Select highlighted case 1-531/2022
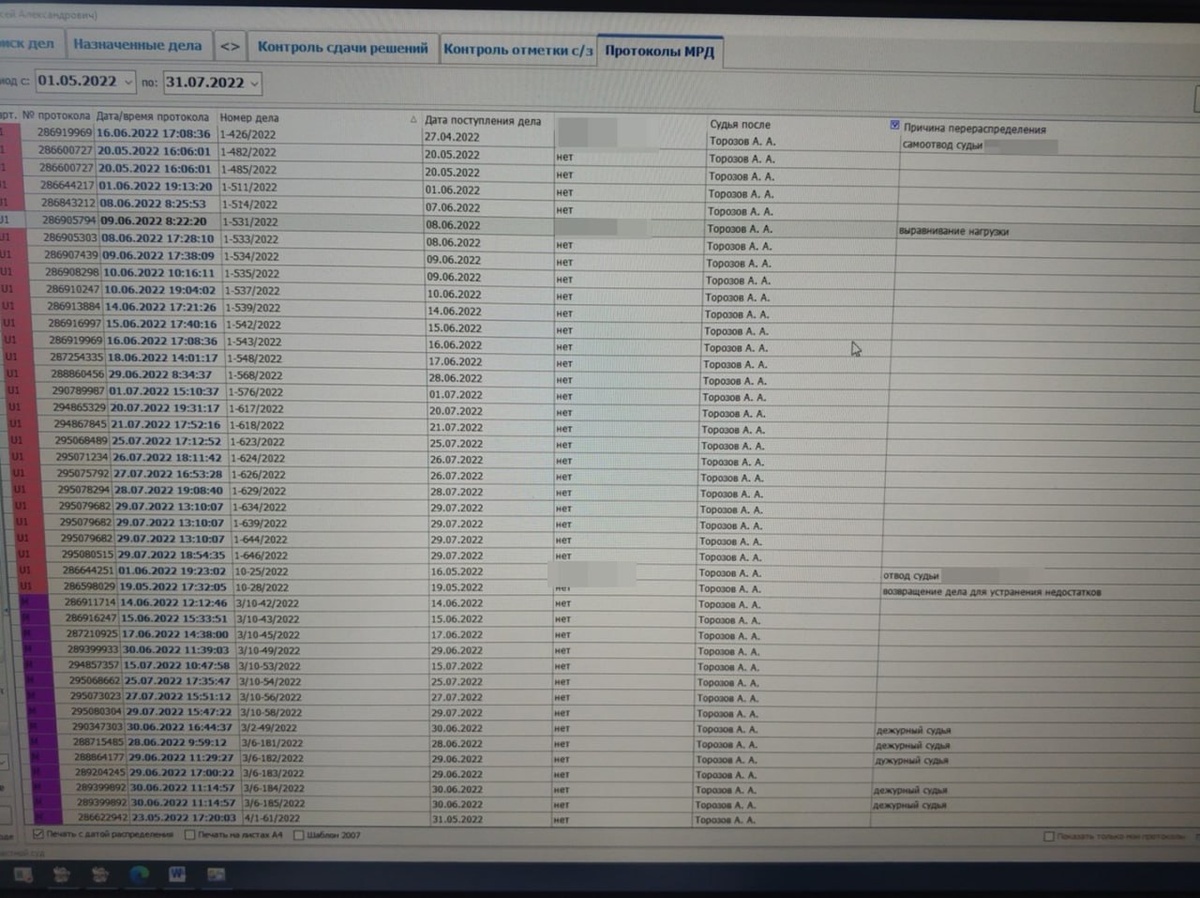Screen dimensions: 1200x898 coord(250,221)
